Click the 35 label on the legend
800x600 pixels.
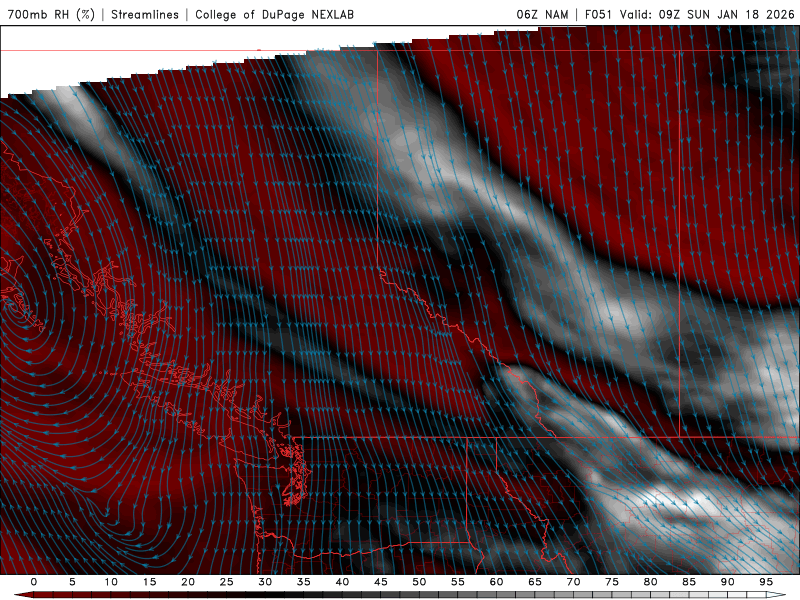click(303, 582)
